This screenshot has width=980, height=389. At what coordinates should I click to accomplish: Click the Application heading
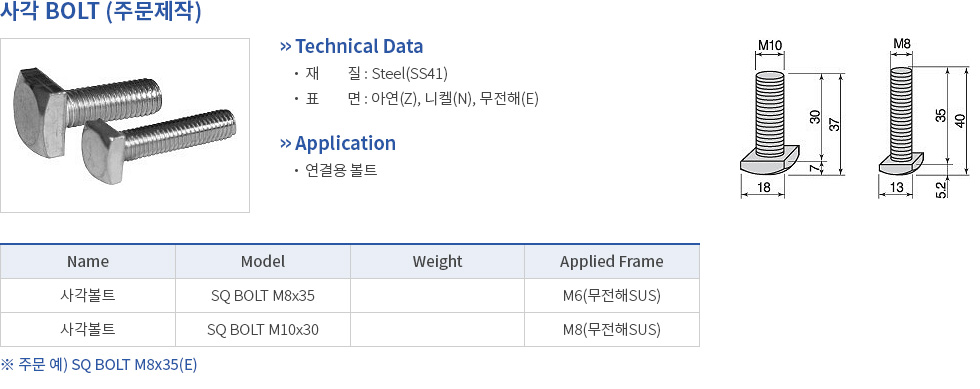tap(345, 143)
